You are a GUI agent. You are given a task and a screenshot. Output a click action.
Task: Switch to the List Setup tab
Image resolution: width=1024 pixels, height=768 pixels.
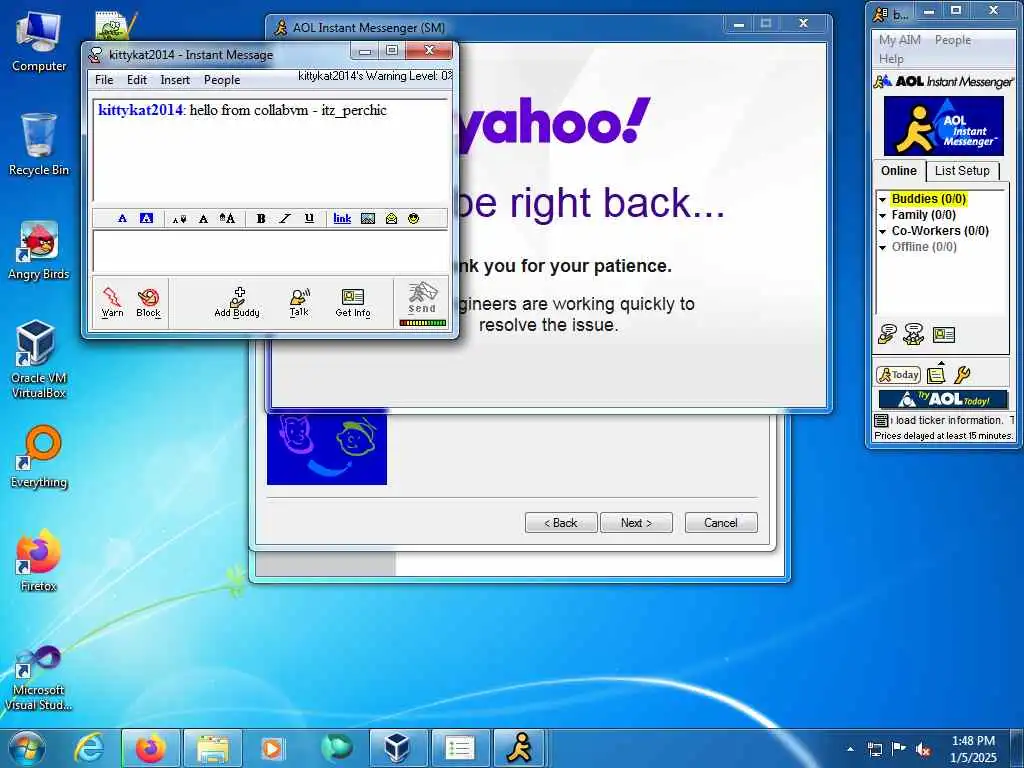(962, 170)
